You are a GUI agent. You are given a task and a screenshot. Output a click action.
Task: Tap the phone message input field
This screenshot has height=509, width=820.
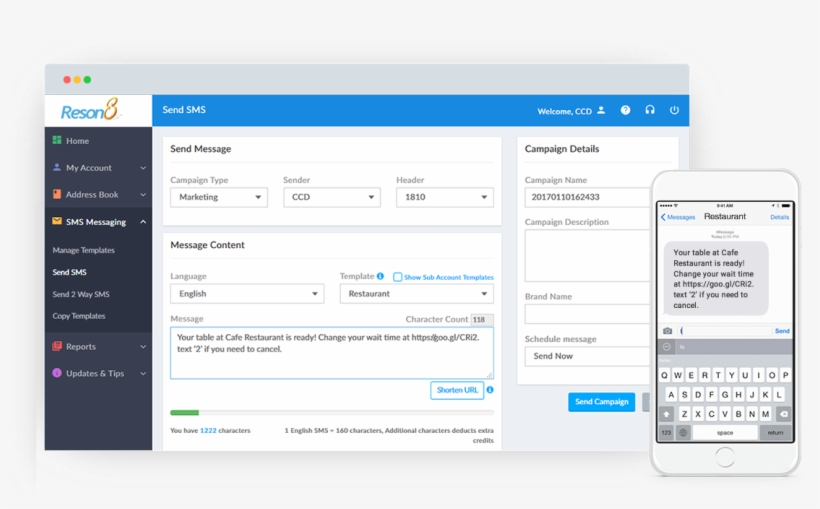pos(725,331)
